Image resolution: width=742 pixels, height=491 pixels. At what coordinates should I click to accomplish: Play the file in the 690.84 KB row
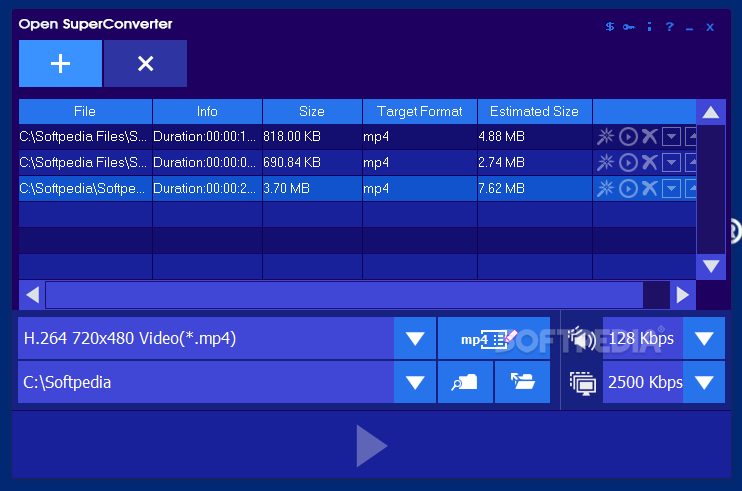tap(628, 163)
